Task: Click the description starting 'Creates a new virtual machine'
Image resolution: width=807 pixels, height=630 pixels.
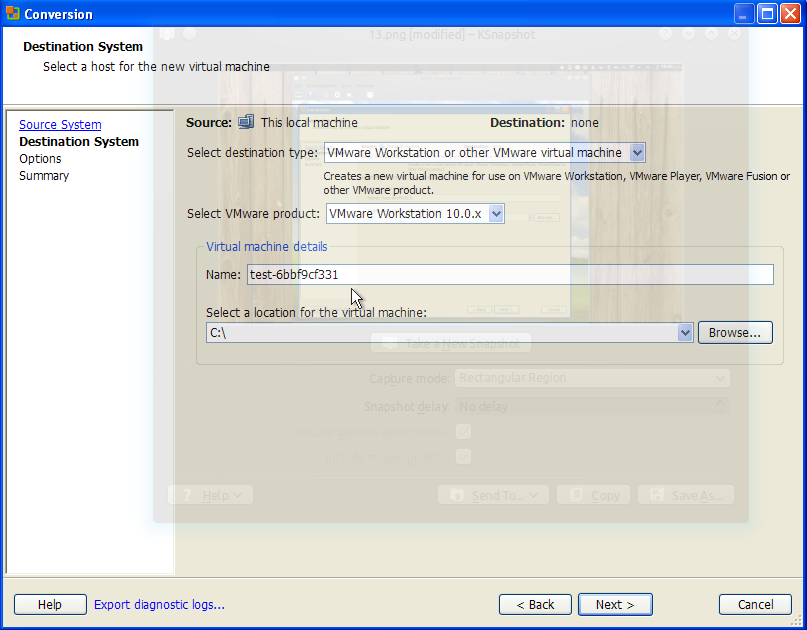Action: [556, 183]
